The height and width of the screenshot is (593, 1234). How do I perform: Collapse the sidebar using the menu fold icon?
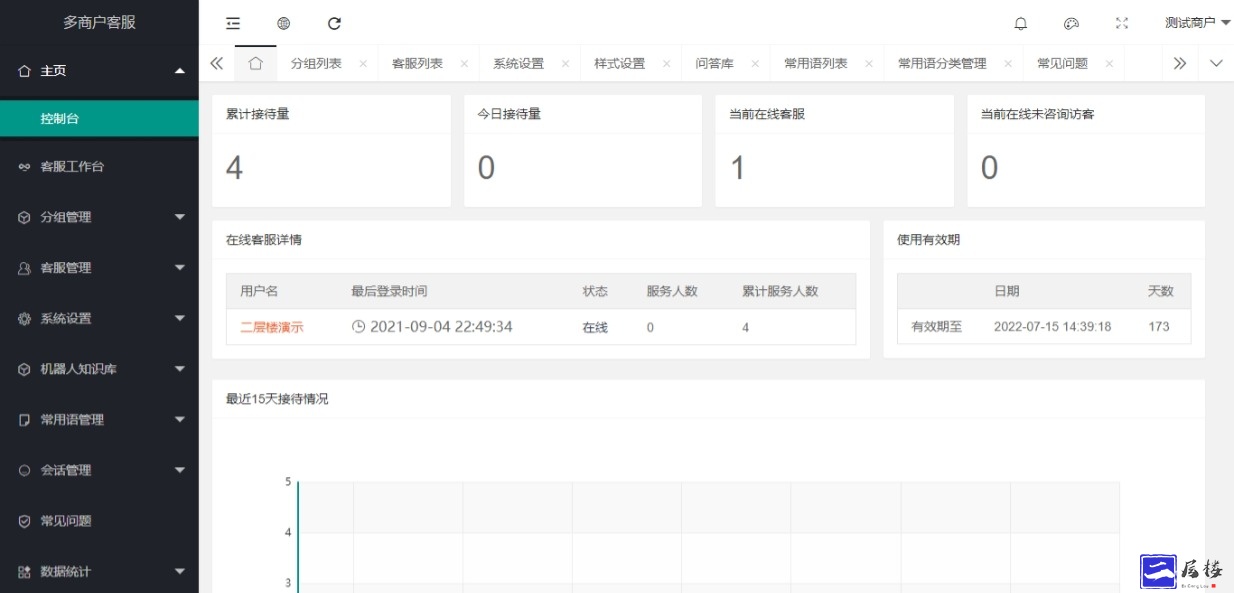(233, 23)
